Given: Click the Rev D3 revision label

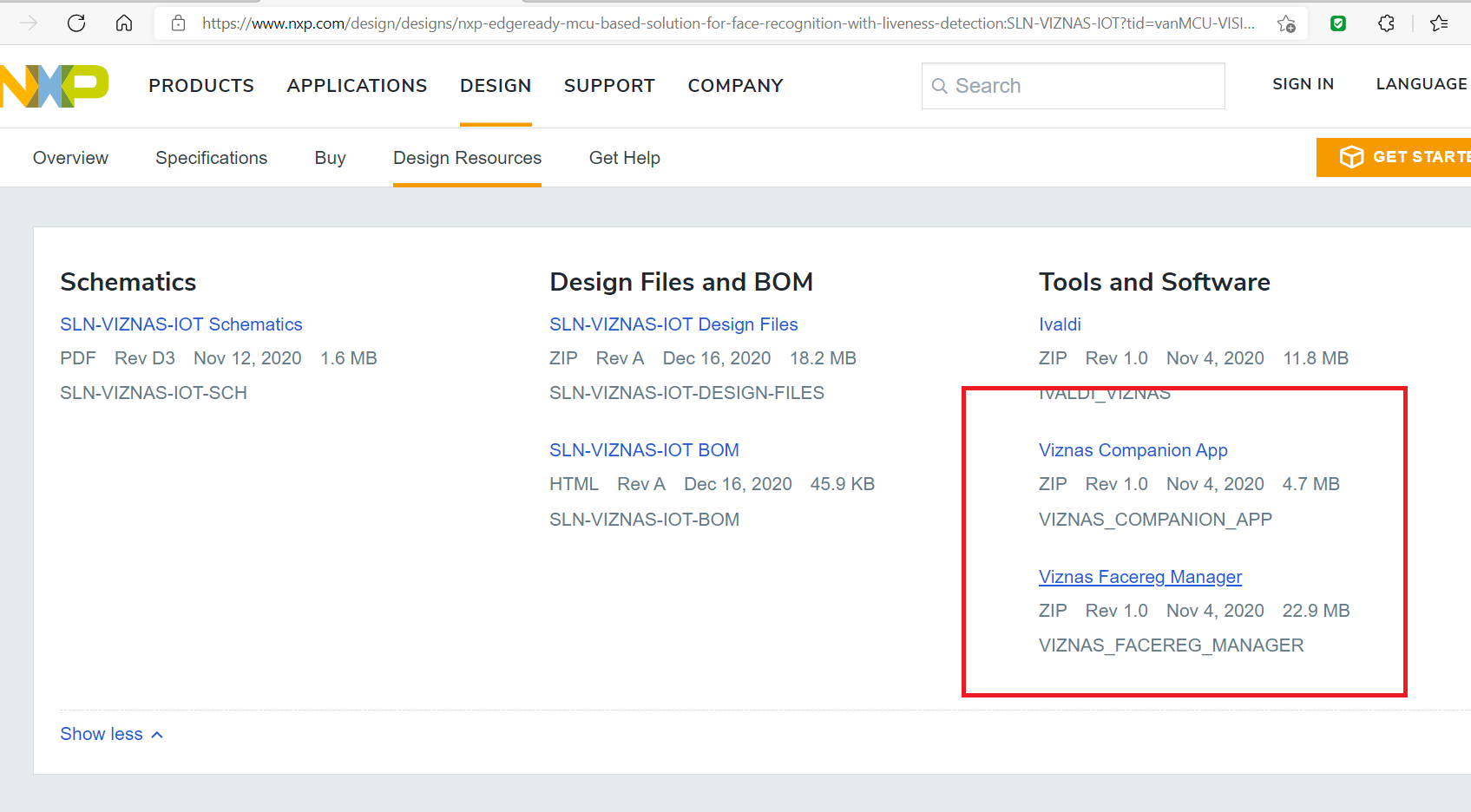Looking at the screenshot, I should 145,358.
